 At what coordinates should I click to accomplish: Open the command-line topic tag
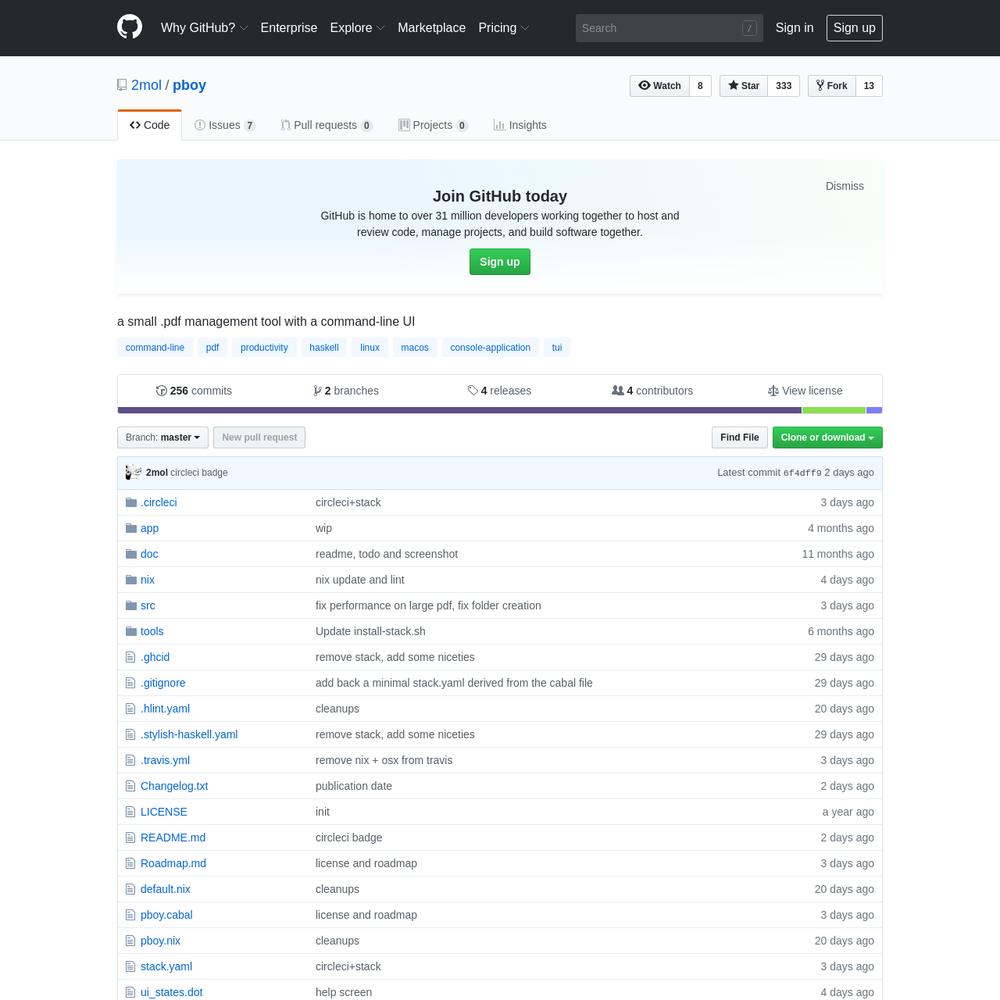[x=155, y=348]
